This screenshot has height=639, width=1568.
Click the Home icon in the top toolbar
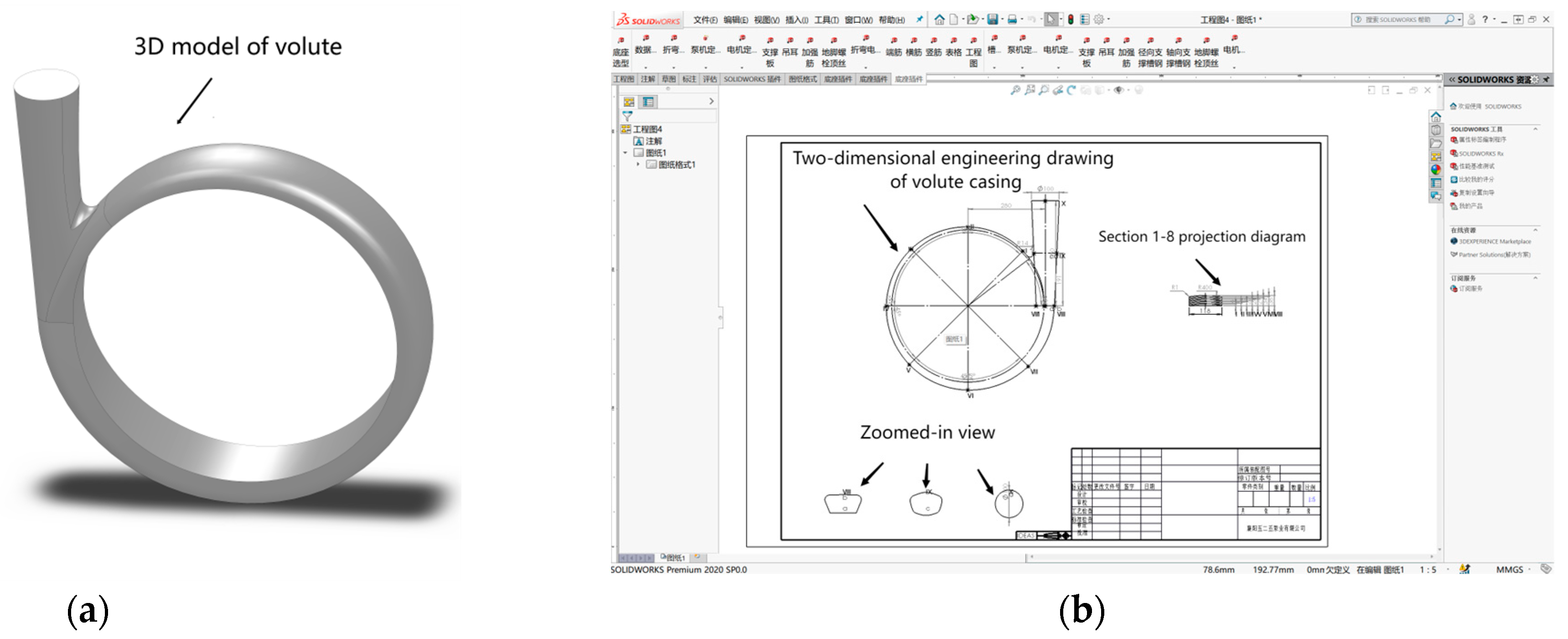tap(939, 20)
